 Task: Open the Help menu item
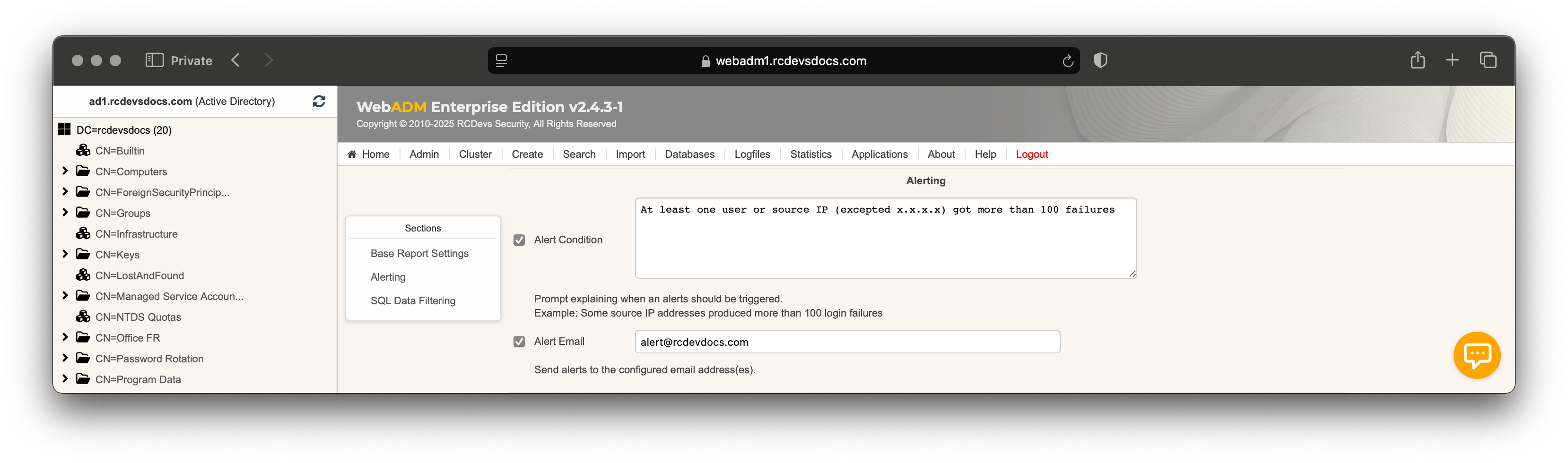point(985,154)
